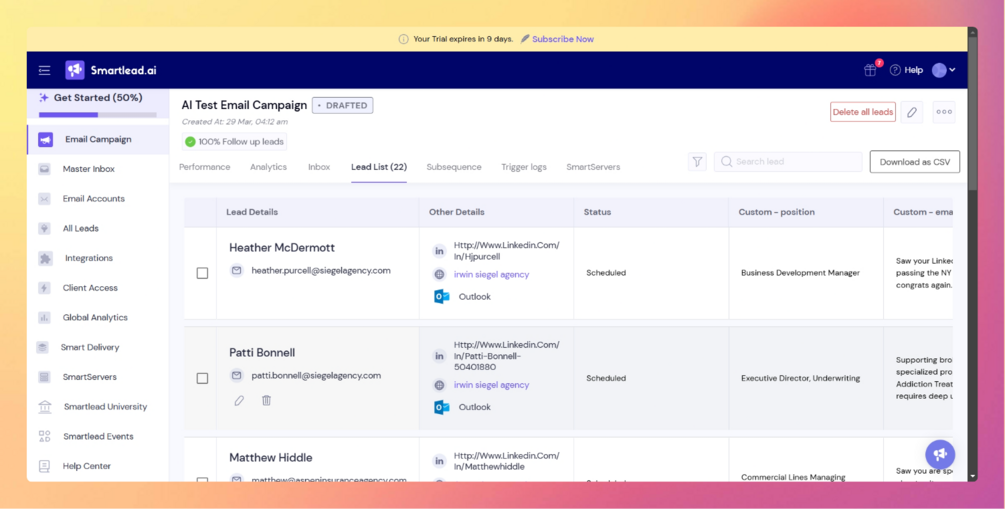The image size is (1005, 509).
Task: Click the Email Accounts sidebar icon
Action: 44,199
